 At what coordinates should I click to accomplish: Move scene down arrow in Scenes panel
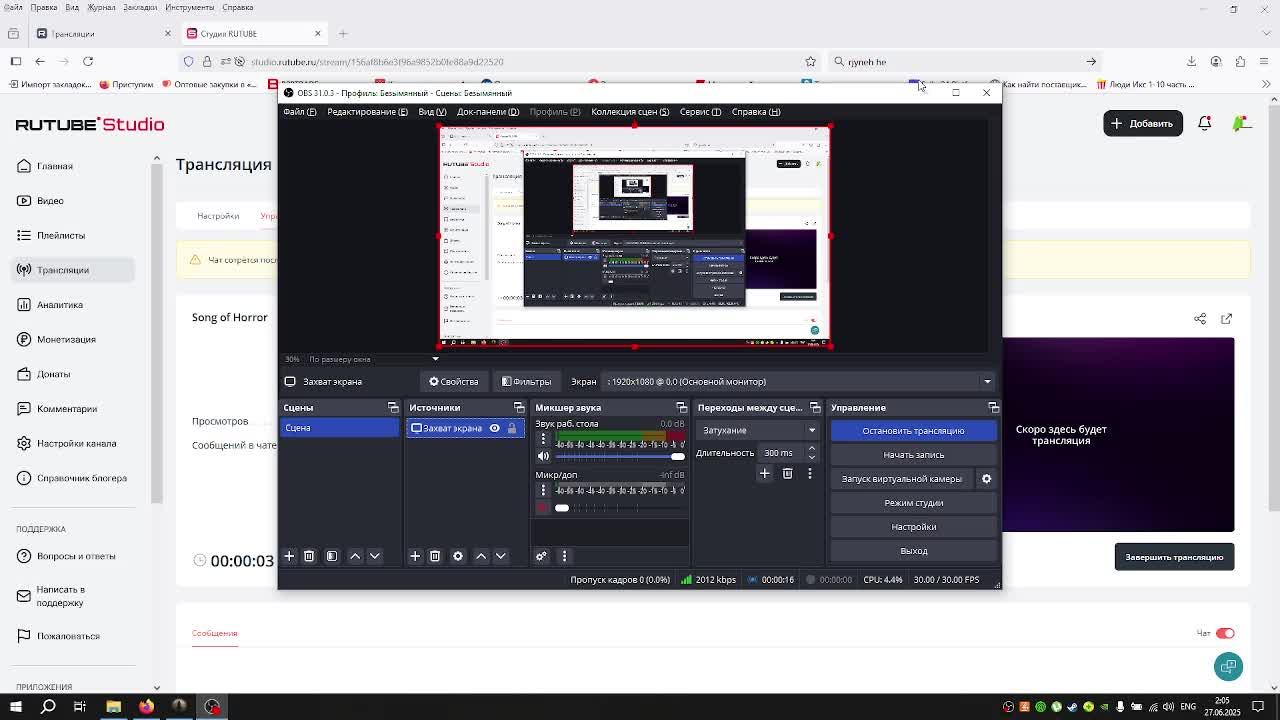(375, 556)
